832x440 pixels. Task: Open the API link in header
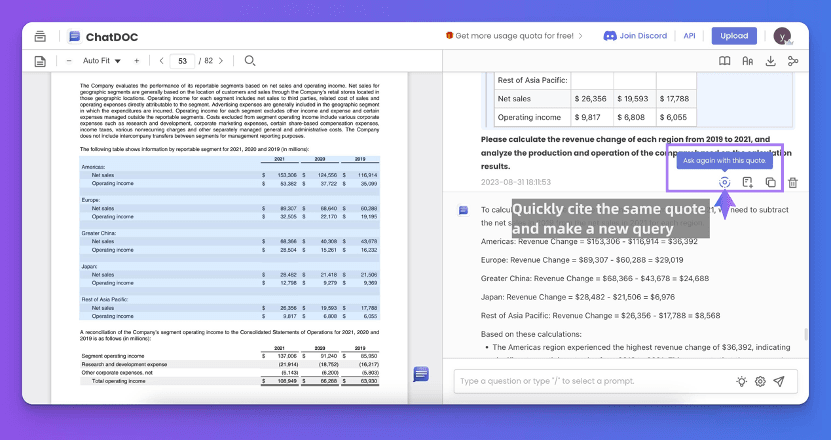[x=689, y=36]
